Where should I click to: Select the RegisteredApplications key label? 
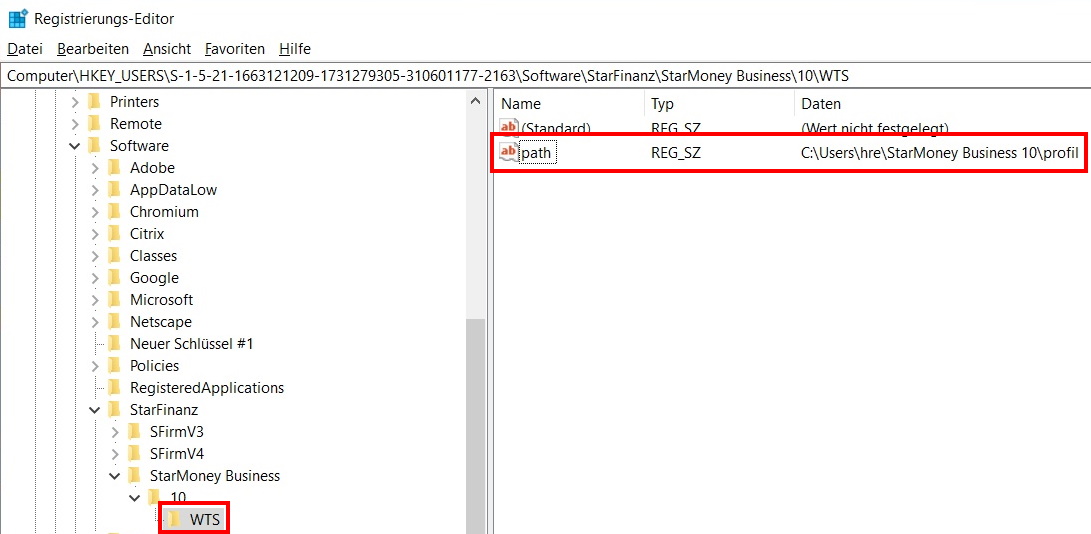pyautogui.click(x=207, y=388)
